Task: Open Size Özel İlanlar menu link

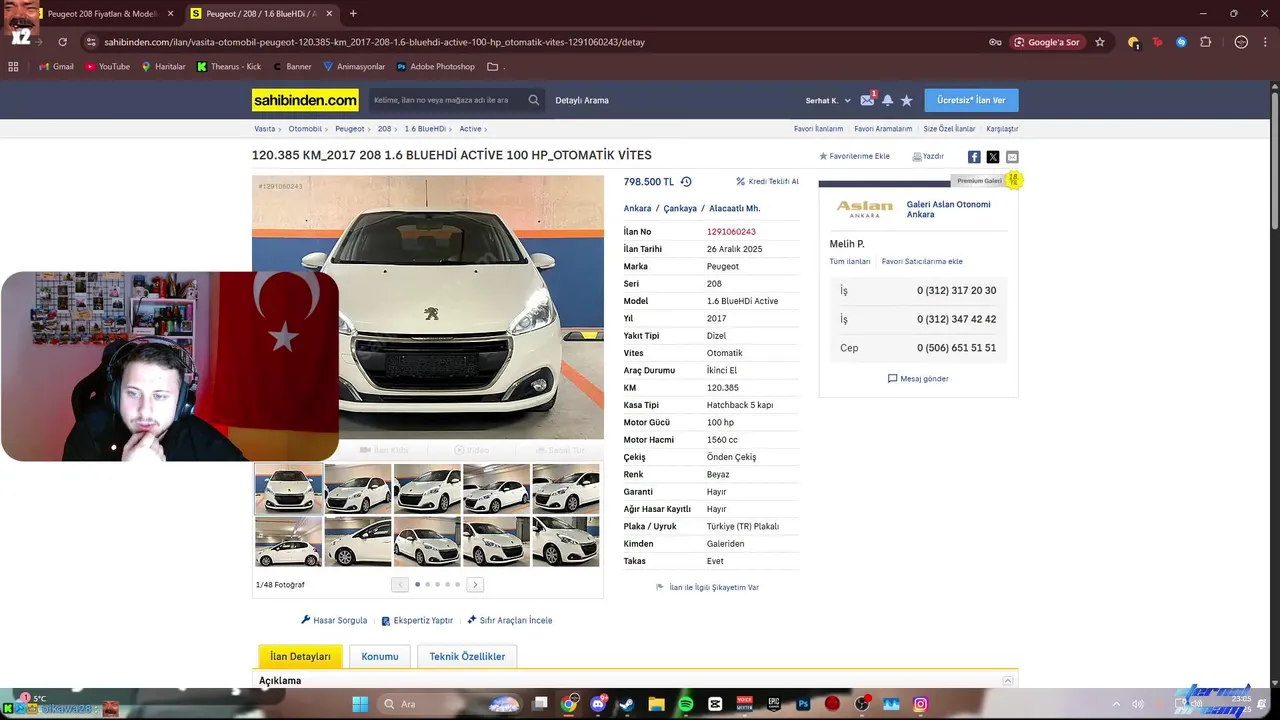Action: click(x=949, y=129)
